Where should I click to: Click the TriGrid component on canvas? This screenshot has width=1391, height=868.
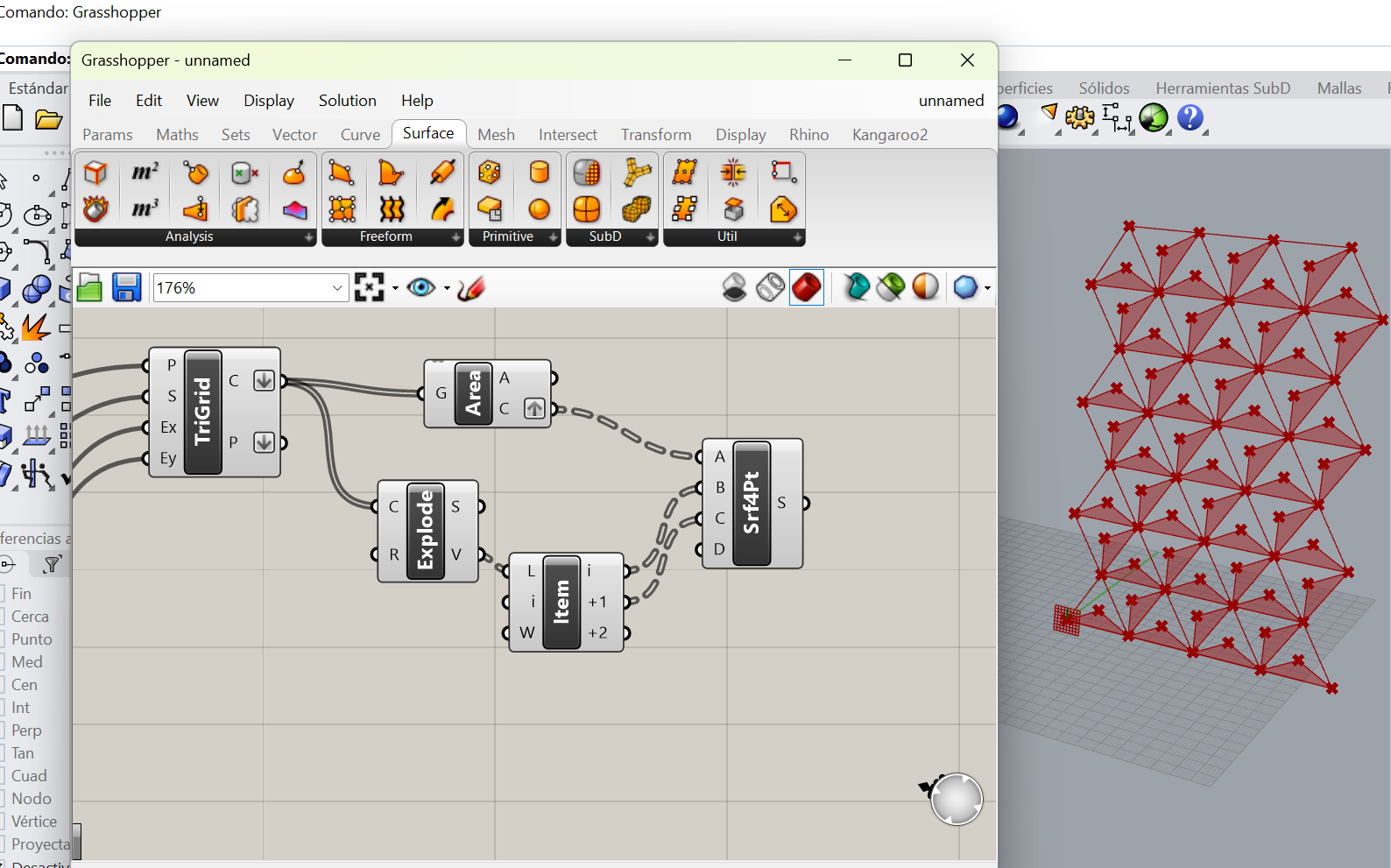(x=203, y=412)
